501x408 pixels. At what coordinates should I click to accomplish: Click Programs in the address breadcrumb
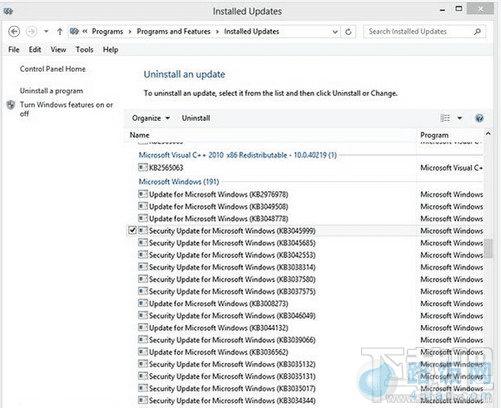pyautogui.click(x=107, y=32)
